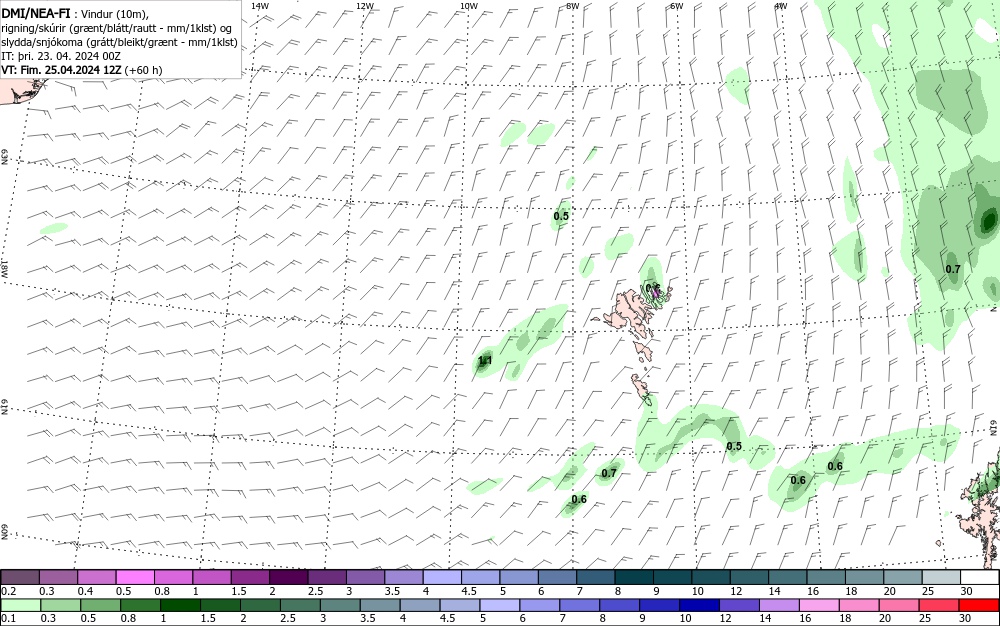
Task: Select the pale grey 25 swatch in upper legend row
Action: [941, 578]
